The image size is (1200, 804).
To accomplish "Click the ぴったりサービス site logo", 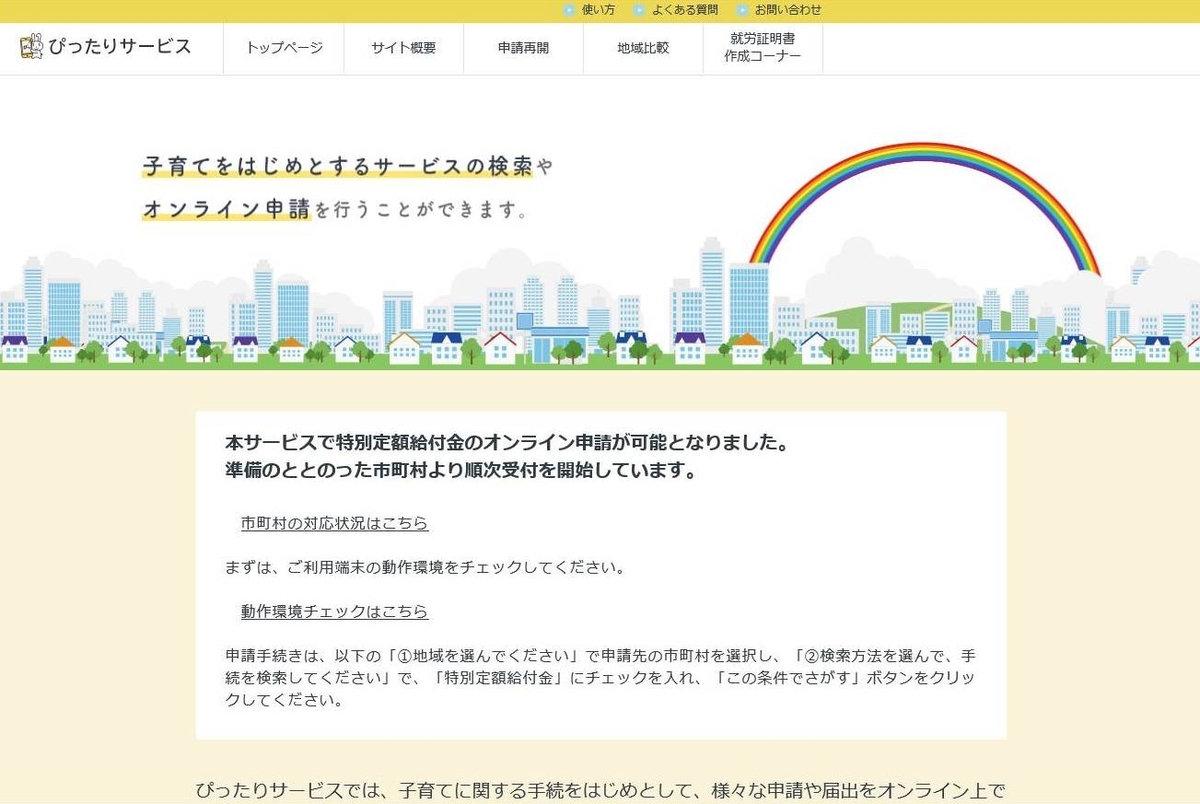I will tap(105, 47).
